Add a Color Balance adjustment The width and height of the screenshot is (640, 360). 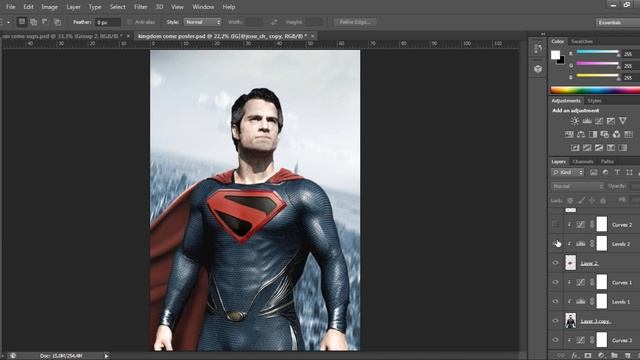click(581, 134)
